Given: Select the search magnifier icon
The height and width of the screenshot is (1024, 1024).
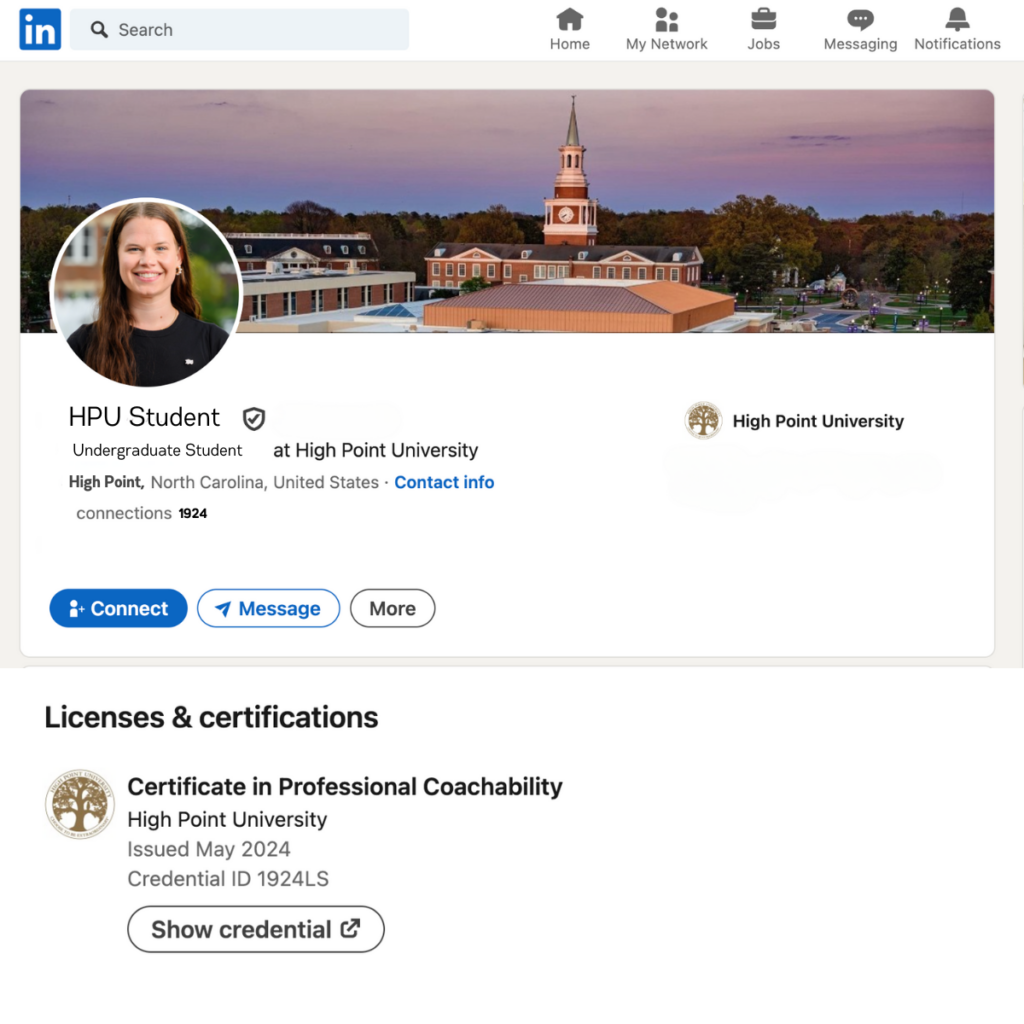Looking at the screenshot, I should tap(98, 30).
